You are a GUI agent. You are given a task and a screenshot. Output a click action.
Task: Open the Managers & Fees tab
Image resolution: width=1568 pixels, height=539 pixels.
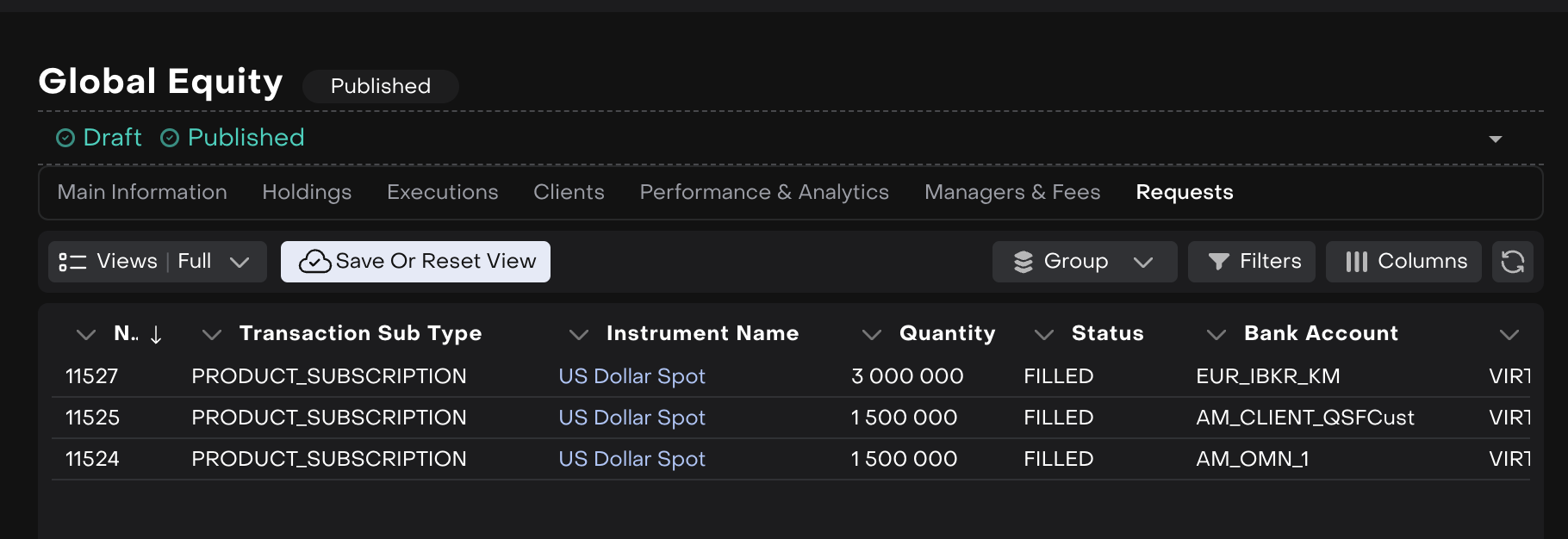(x=1012, y=192)
